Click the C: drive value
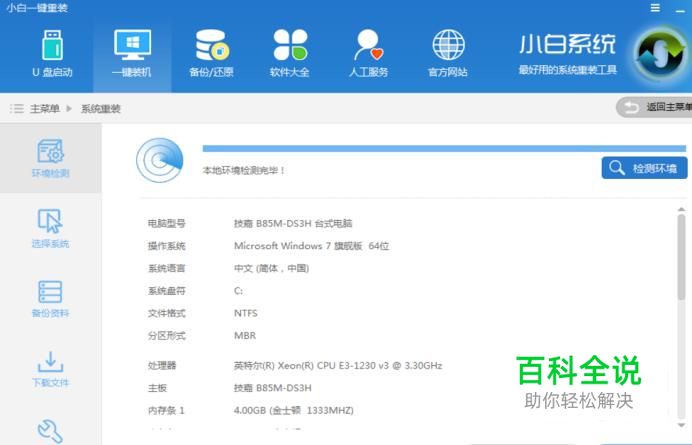Screen dimensions: 692x445 [238, 291]
